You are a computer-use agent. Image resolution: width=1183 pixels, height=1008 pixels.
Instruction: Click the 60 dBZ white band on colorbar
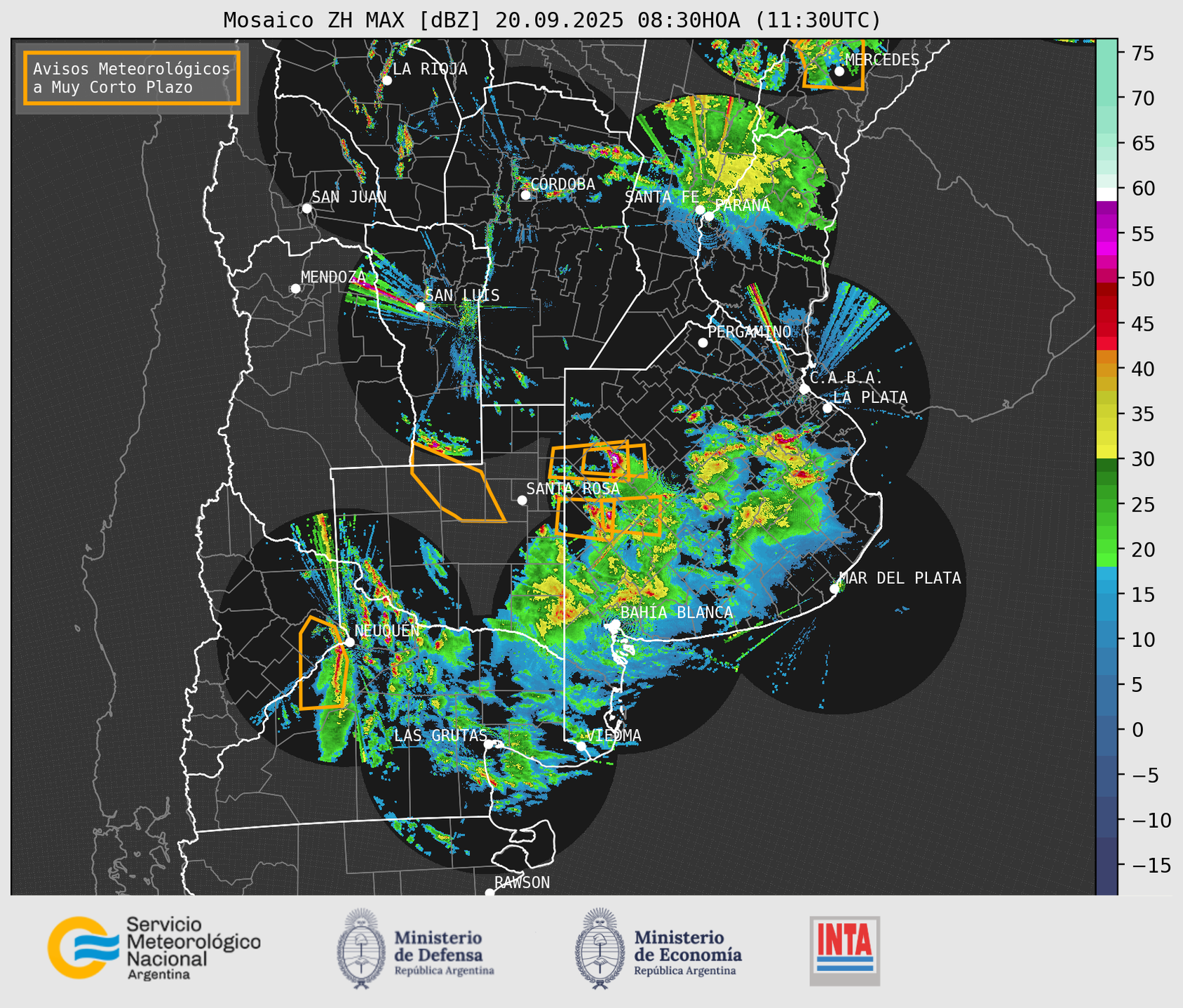click(x=1107, y=193)
